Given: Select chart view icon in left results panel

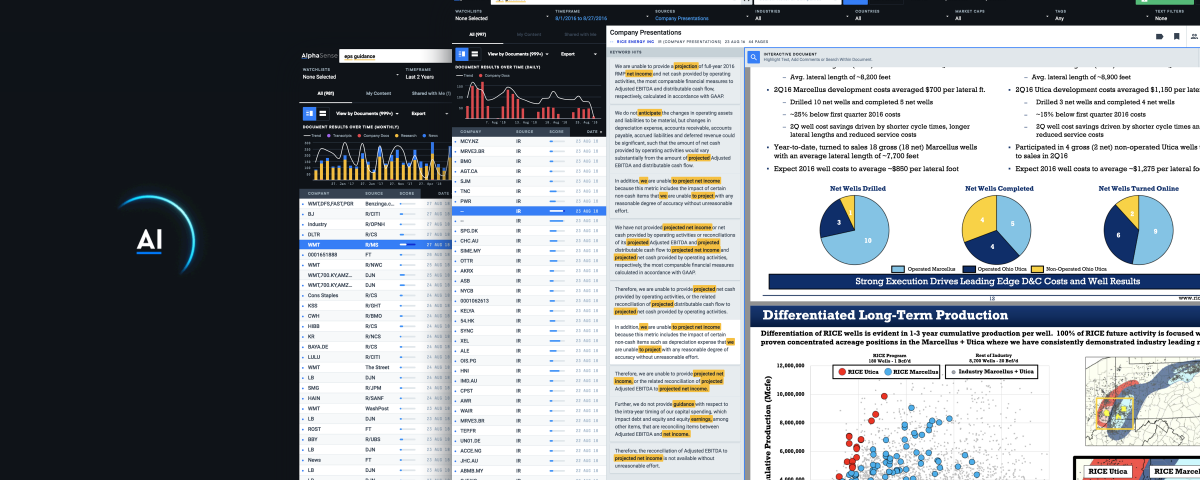Looking at the screenshot, I should tap(309, 113).
